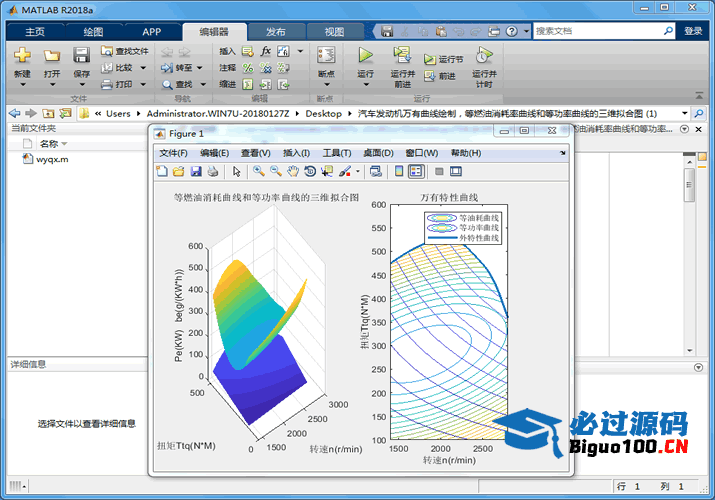The height and width of the screenshot is (500, 715).
Task: Switch to the Home (主页) ribbon tab
Action: [35, 31]
